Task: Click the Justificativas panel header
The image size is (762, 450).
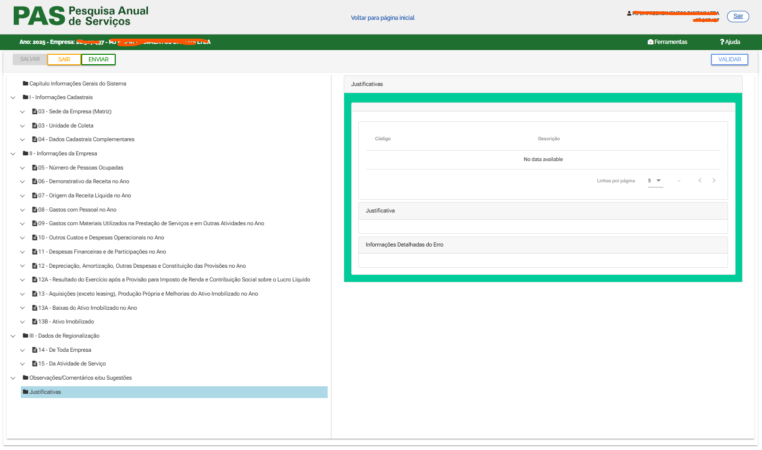Action: point(543,84)
